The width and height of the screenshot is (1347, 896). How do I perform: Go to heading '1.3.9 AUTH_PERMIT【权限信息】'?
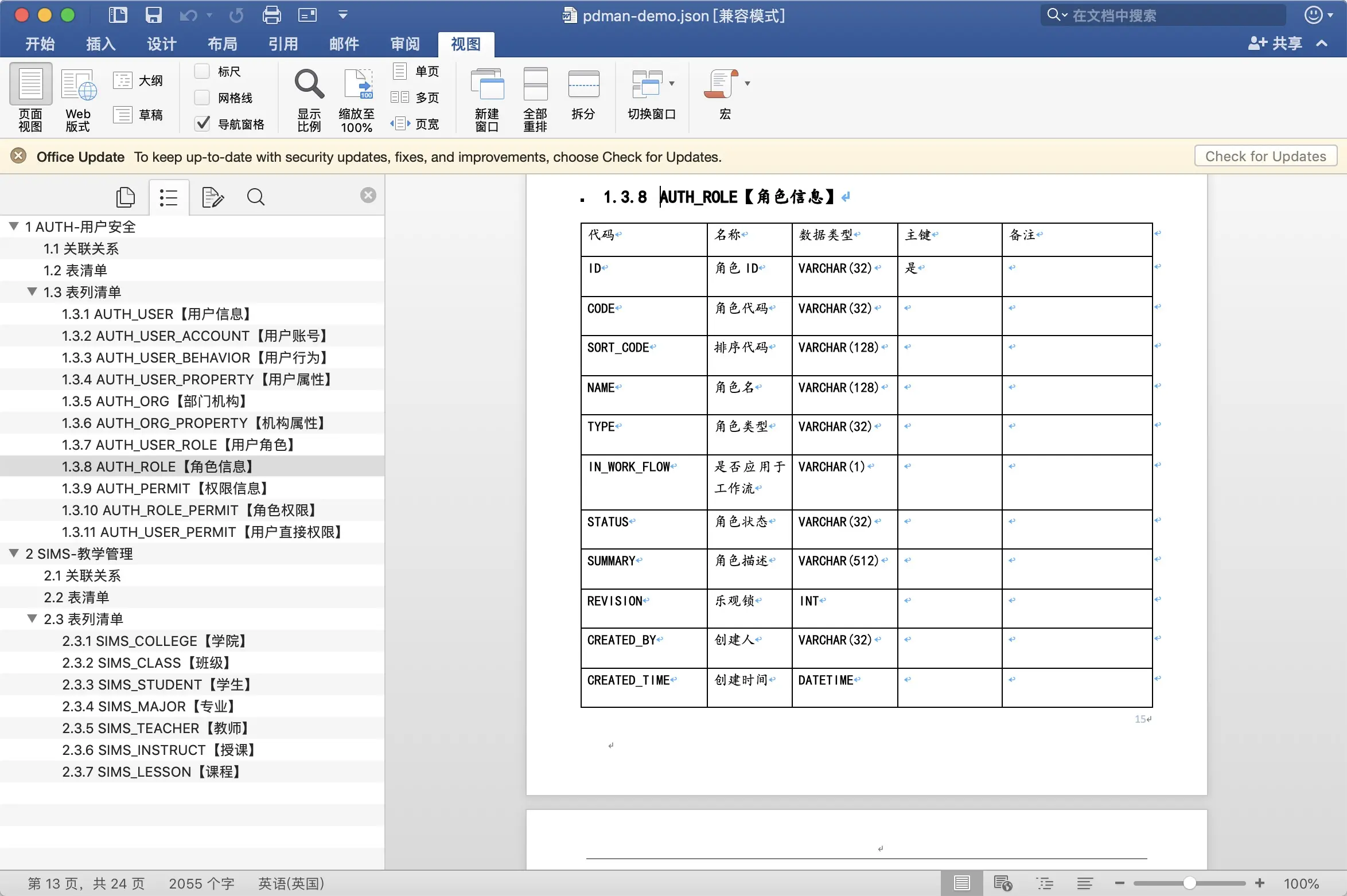click(192, 488)
